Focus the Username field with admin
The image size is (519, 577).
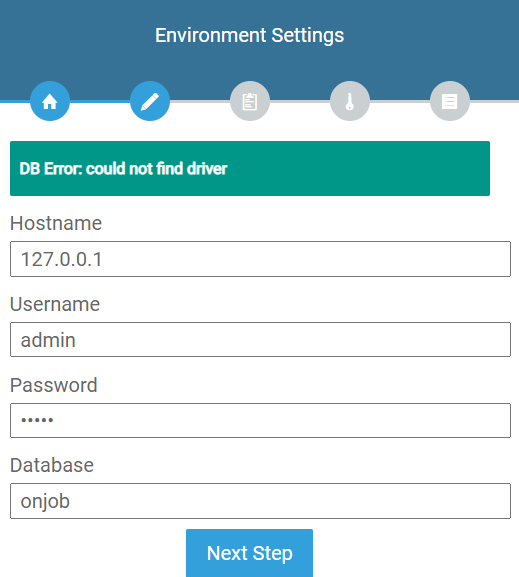[260, 340]
